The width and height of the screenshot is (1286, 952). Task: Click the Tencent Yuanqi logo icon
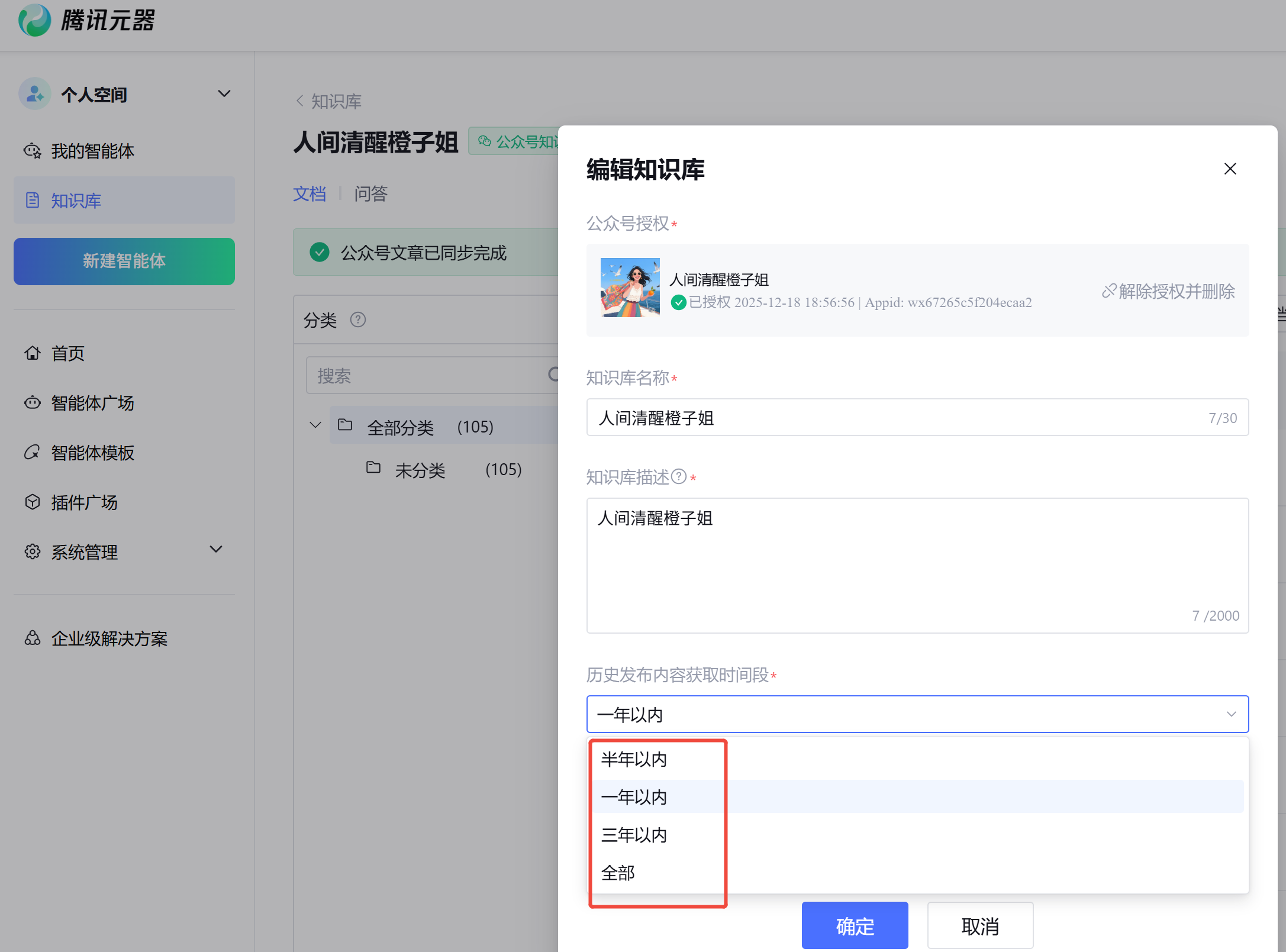coord(34,20)
